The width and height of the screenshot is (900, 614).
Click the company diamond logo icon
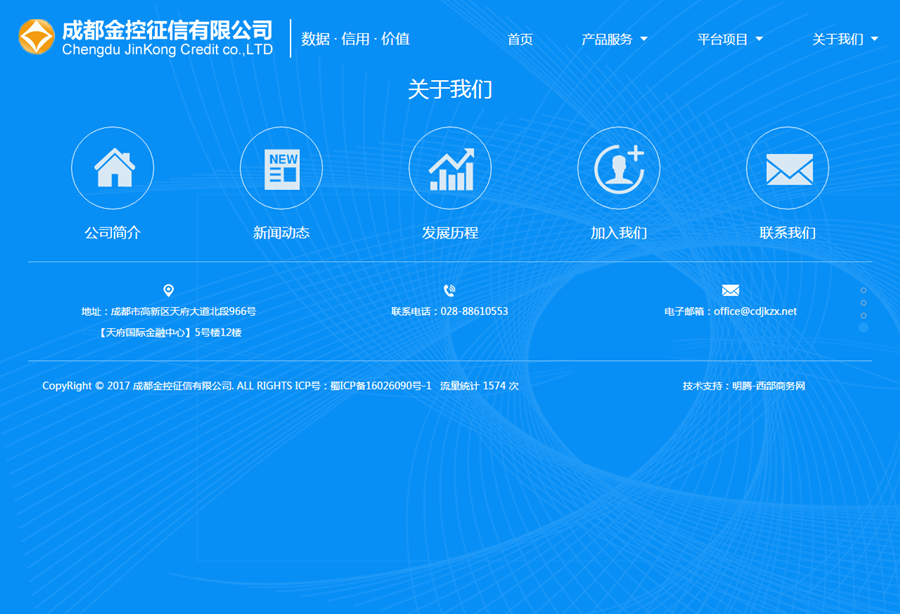[x=37, y=37]
